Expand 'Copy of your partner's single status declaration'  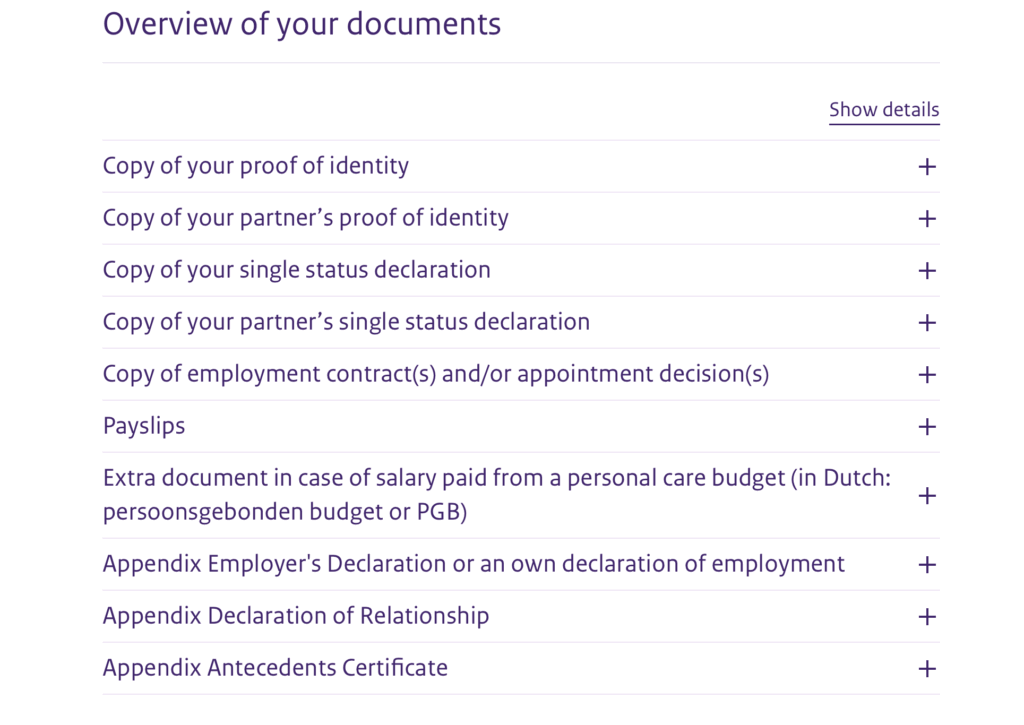click(346, 322)
